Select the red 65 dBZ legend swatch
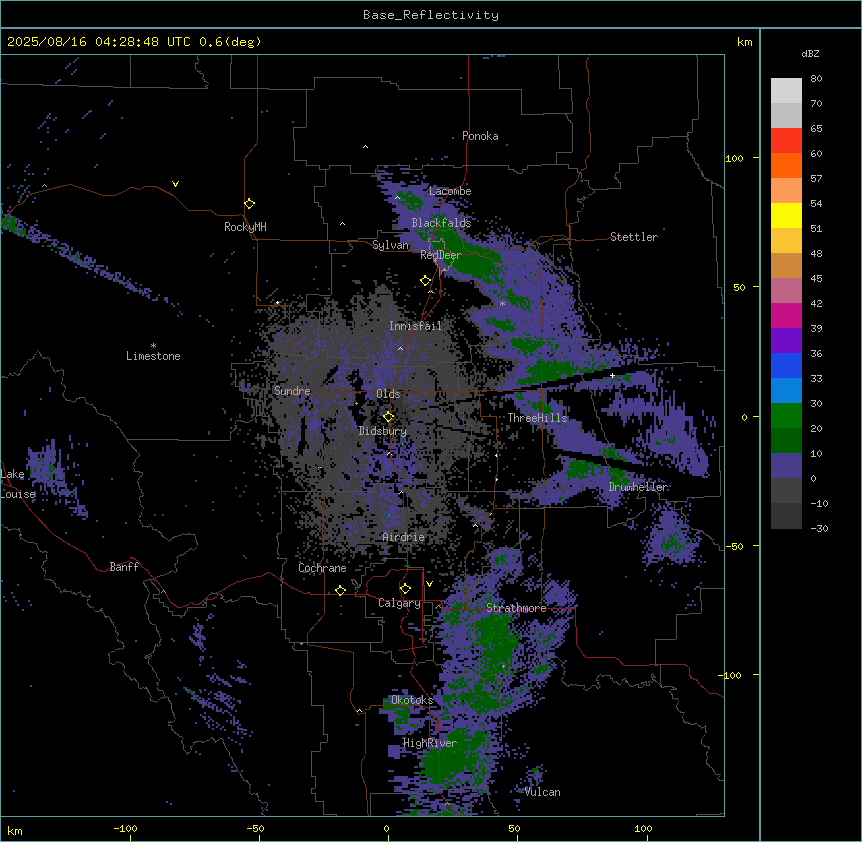Image resolution: width=862 pixels, height=842 pixels. (x=786, y=140)
